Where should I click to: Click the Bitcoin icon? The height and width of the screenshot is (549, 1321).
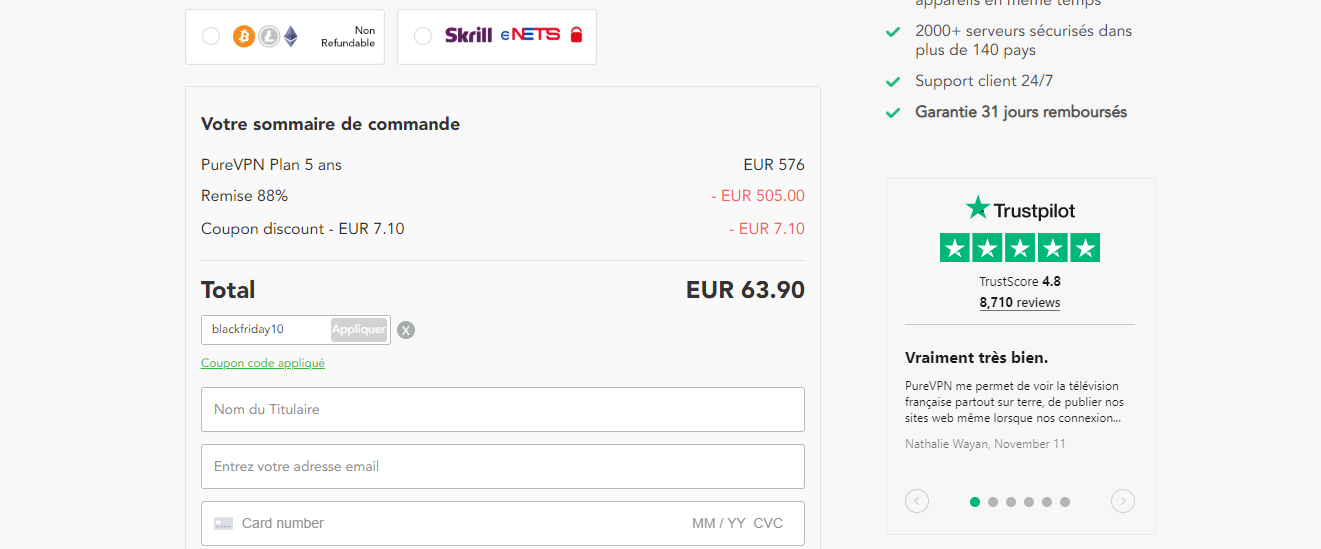(x=244, y=37)
